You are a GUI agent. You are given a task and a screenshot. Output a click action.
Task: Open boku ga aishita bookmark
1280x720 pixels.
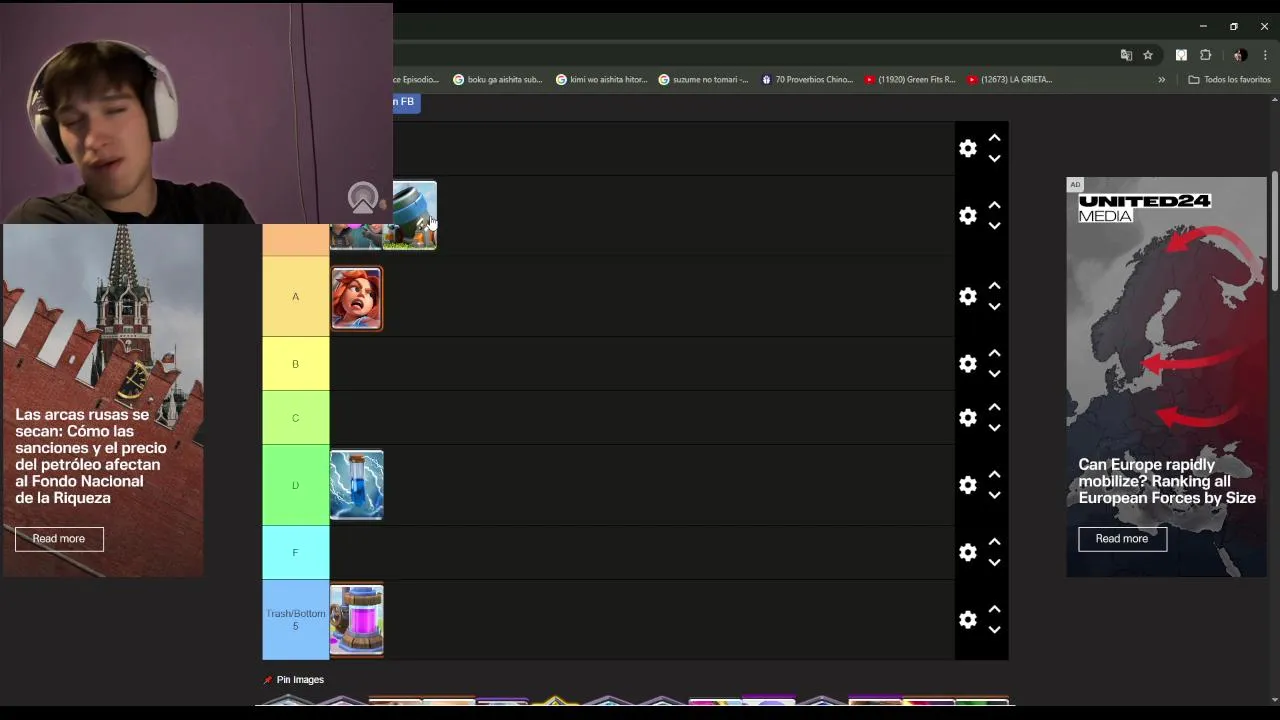(x=497, y=80)
